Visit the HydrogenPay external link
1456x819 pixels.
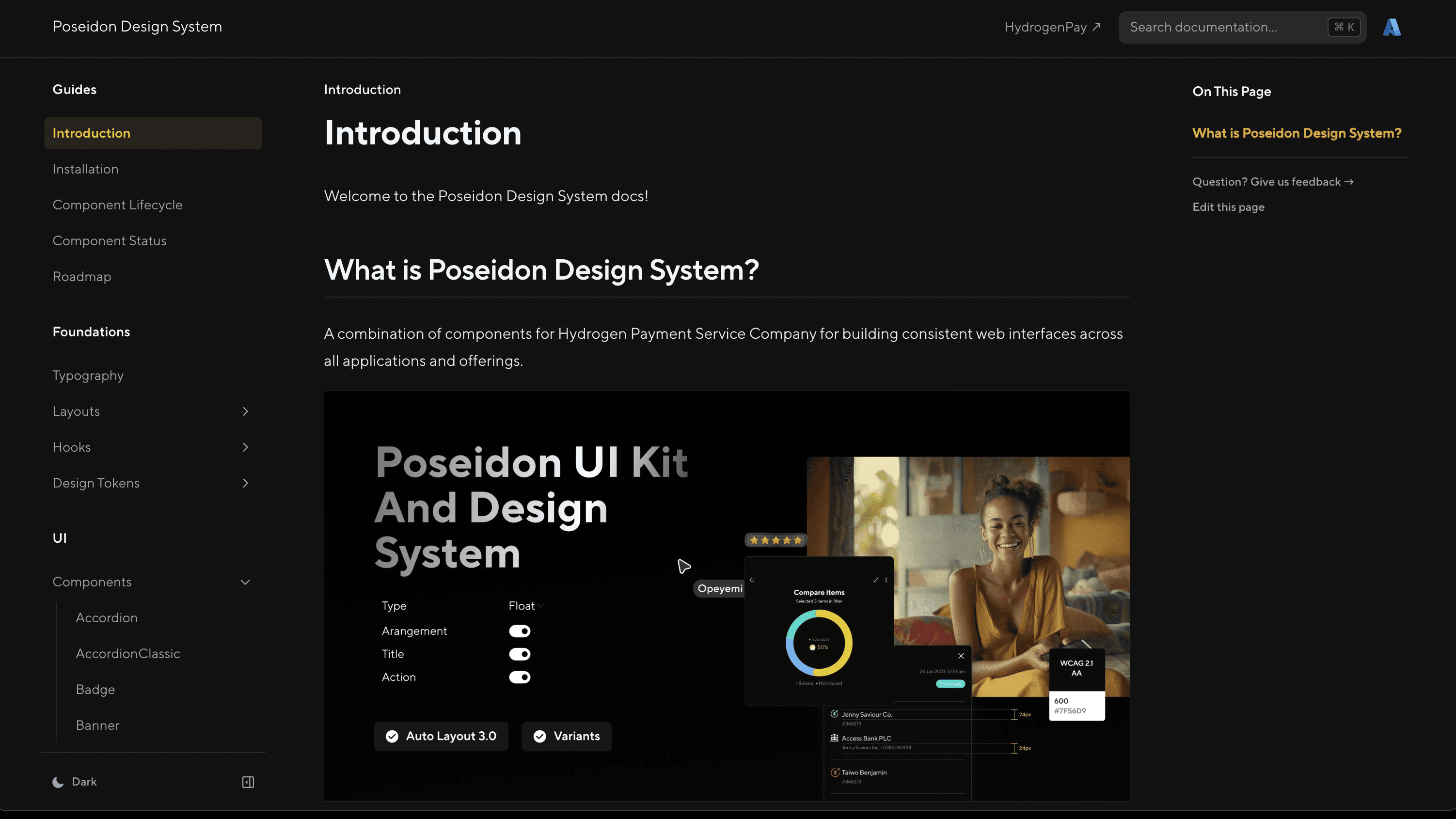point(1052,27)
